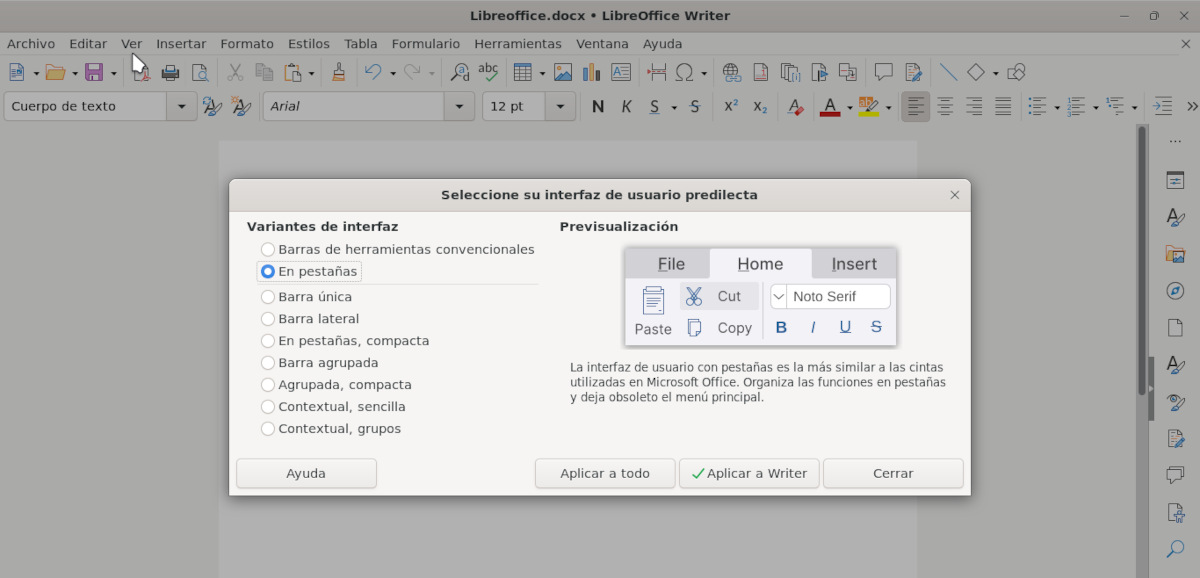This screenshot has width=1200, height=578.
Task: Insert a page break icon
Action: pos(657,72)
